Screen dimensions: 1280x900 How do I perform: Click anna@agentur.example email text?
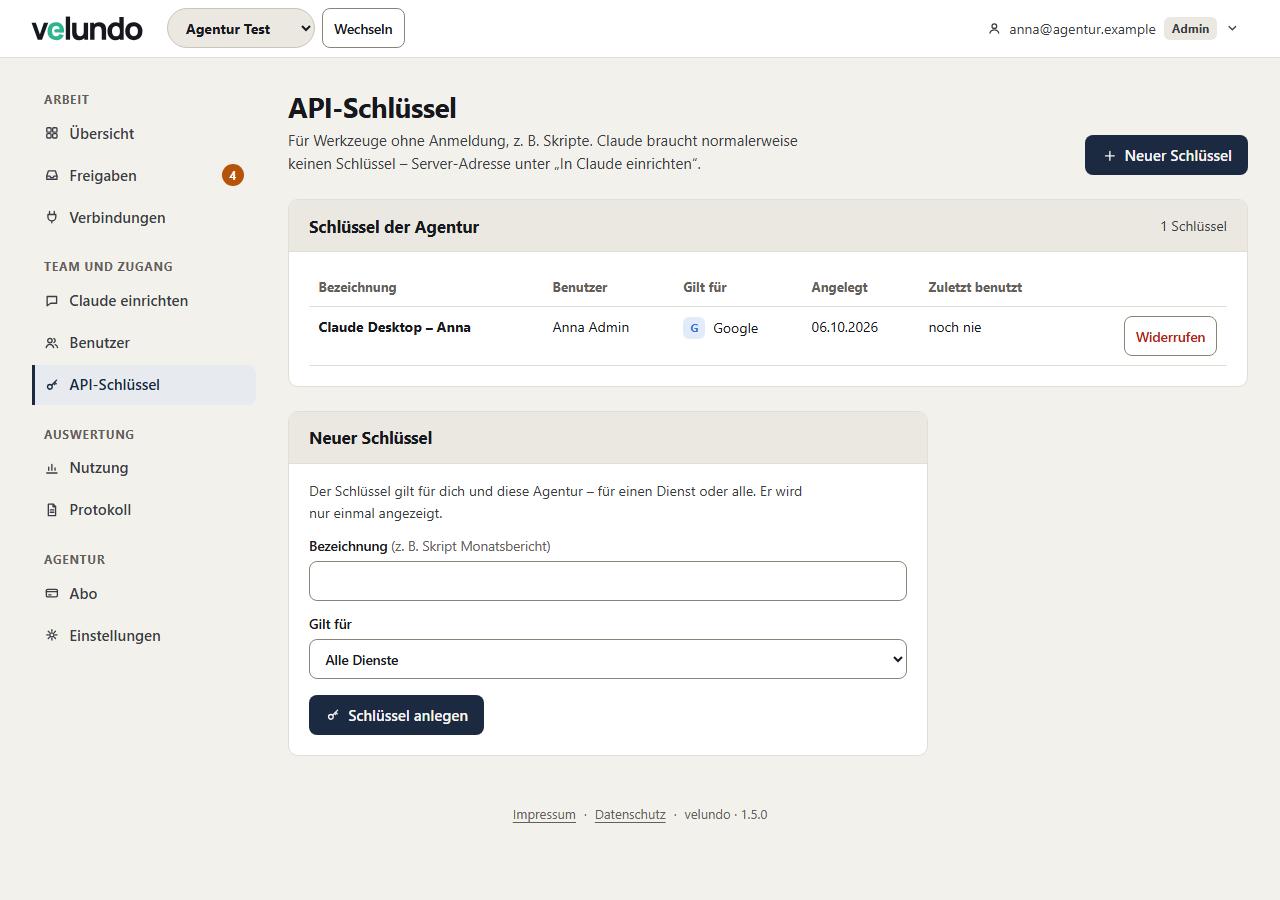point(1082,29)
